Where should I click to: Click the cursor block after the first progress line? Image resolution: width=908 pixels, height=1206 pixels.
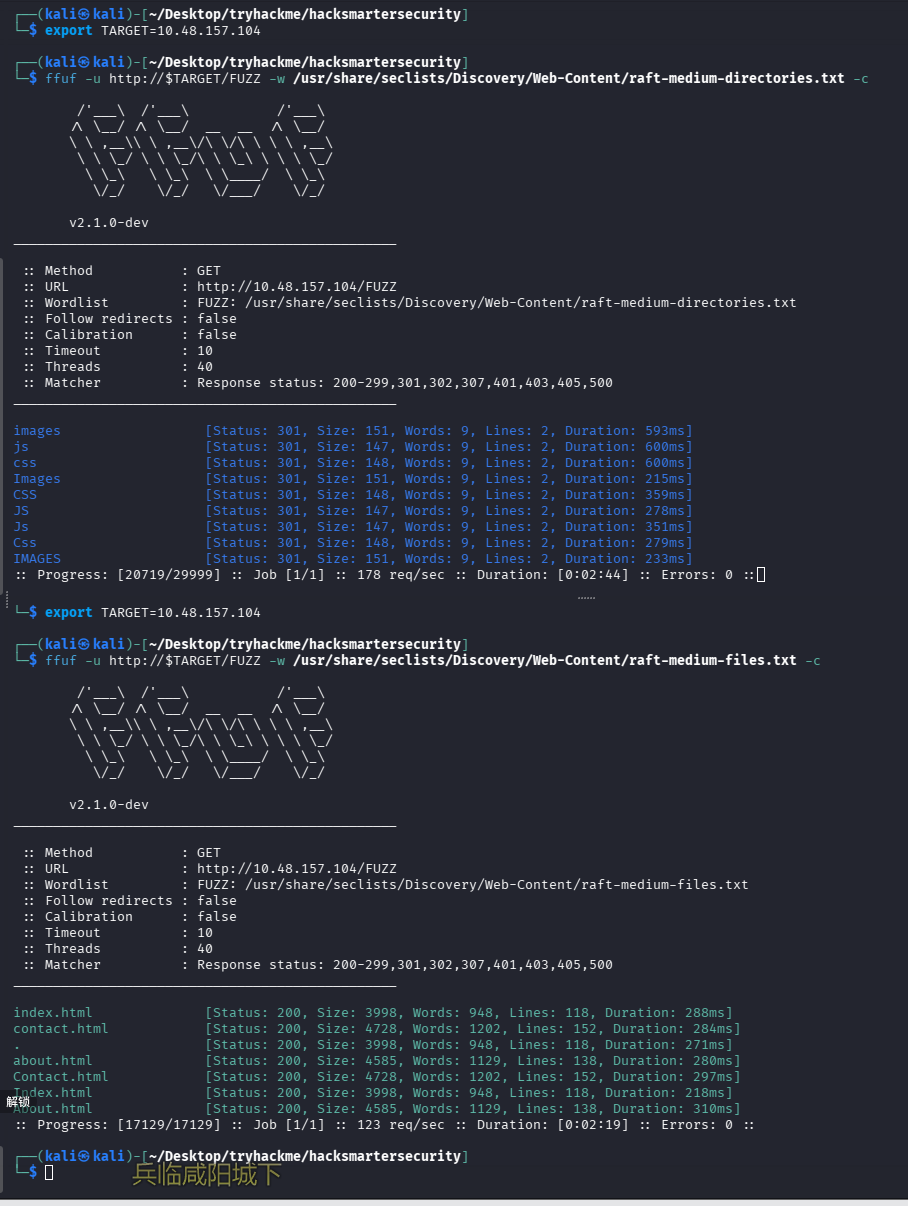[x=761, y=575]
